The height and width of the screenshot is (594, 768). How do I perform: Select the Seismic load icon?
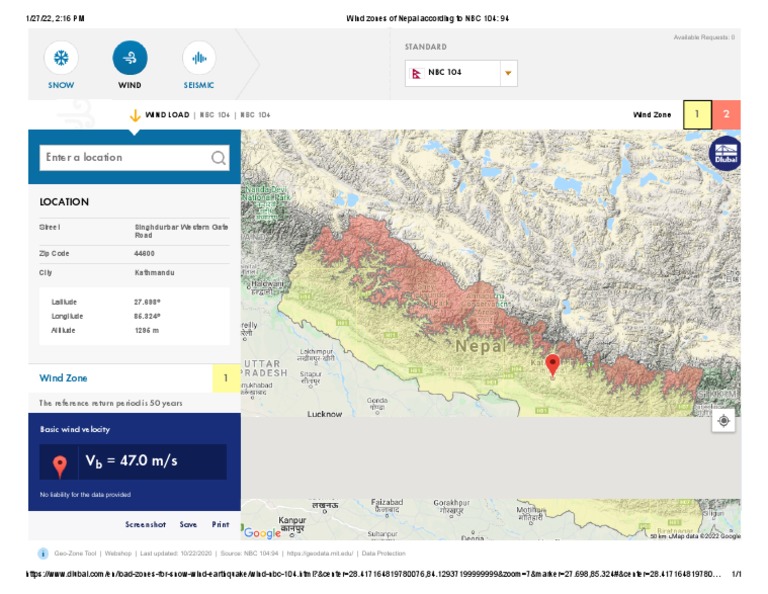point(199,58)
